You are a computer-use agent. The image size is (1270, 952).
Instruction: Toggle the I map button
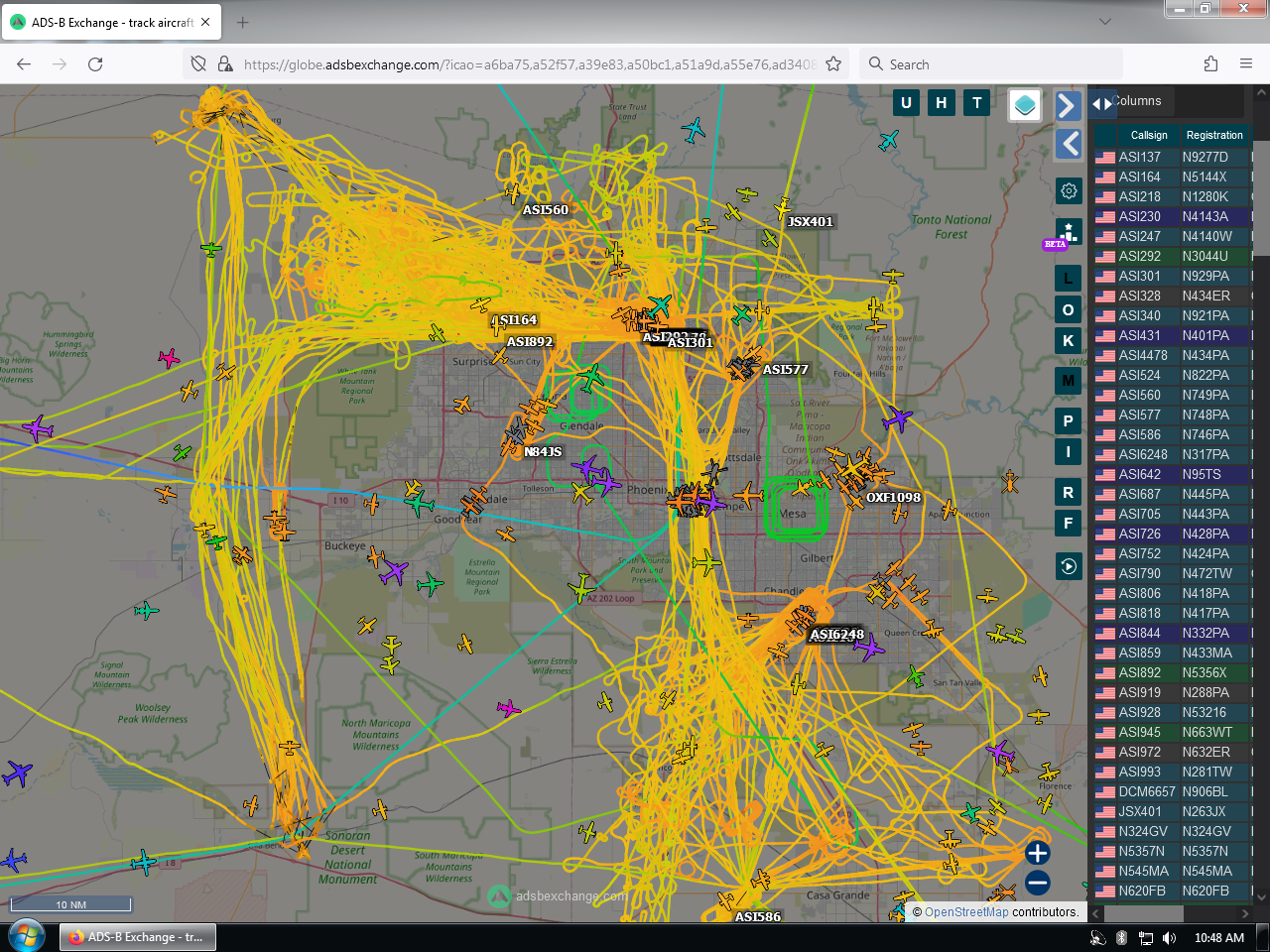click(1069, 451)
